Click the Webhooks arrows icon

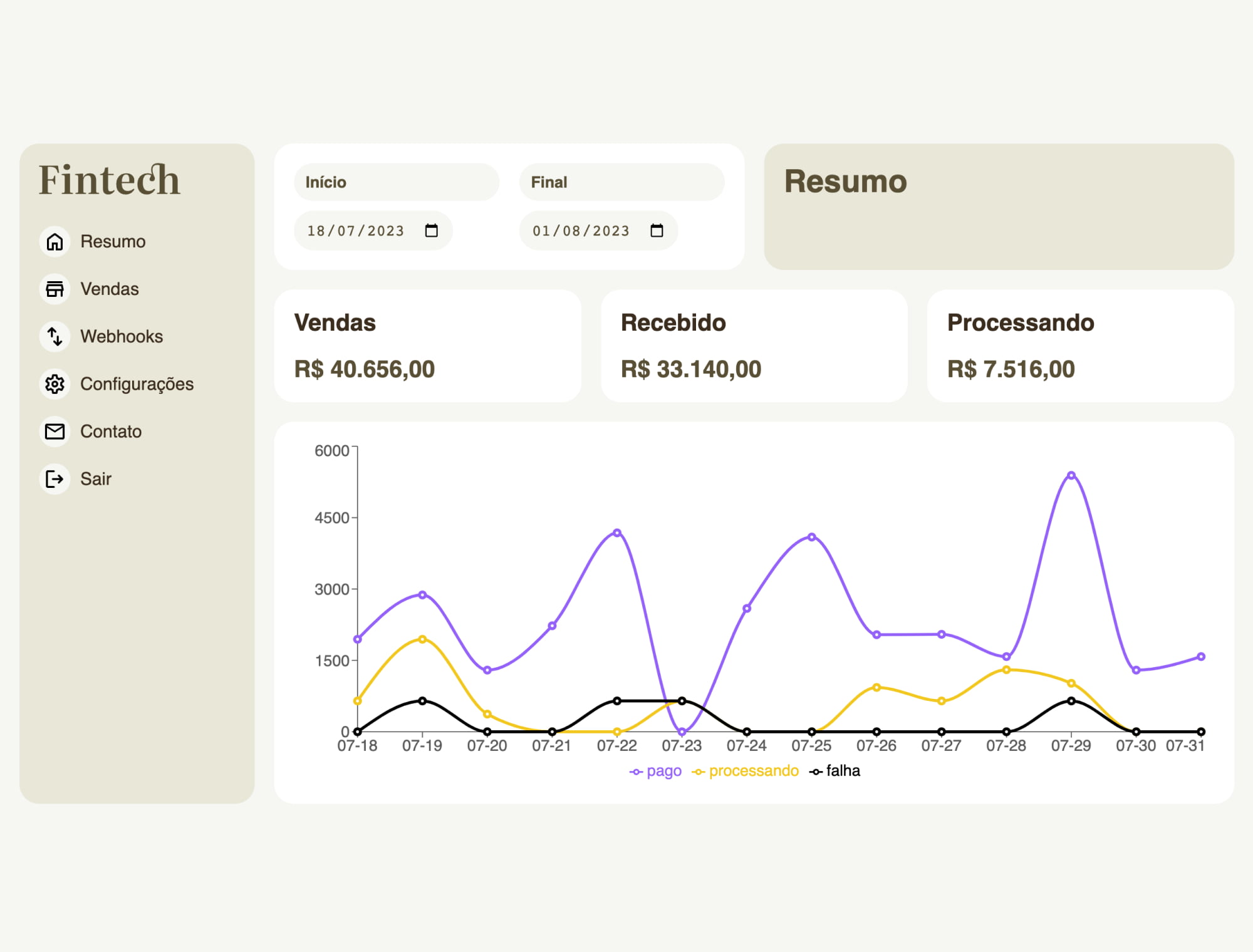click(55, 337)
